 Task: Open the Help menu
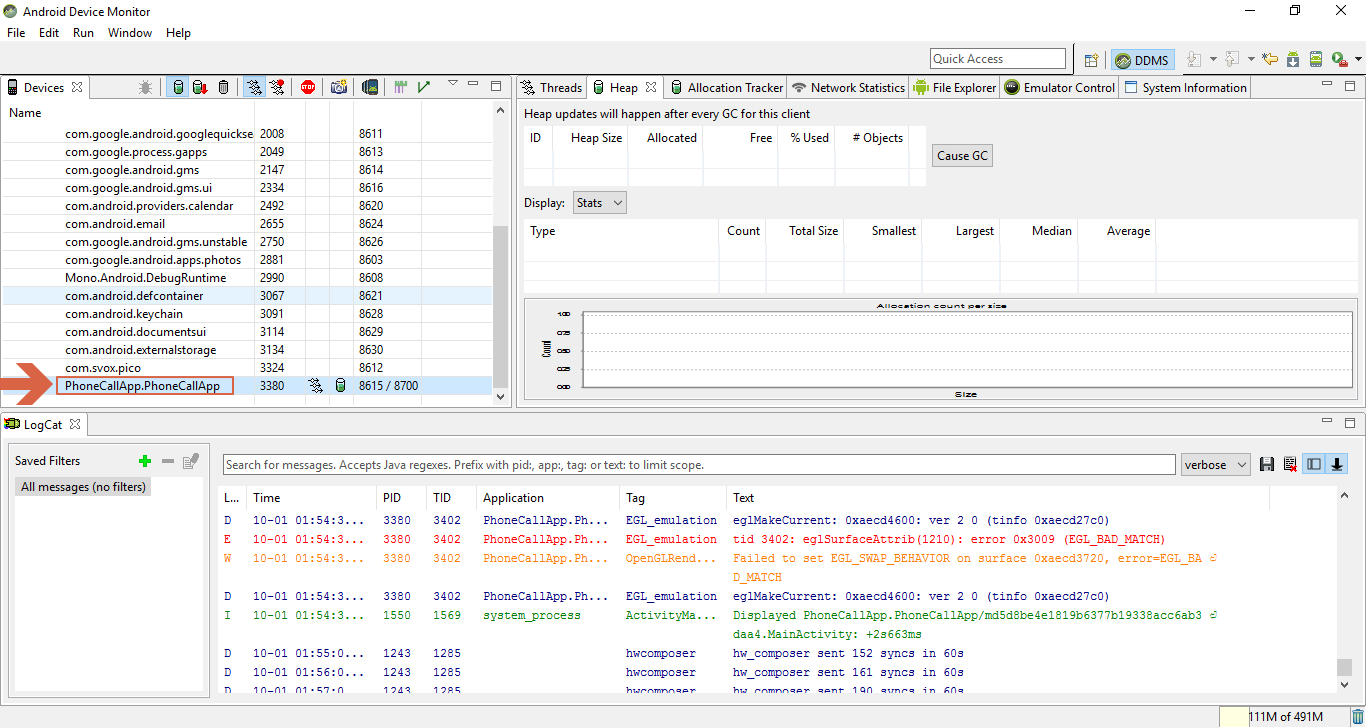pos(178,33)
